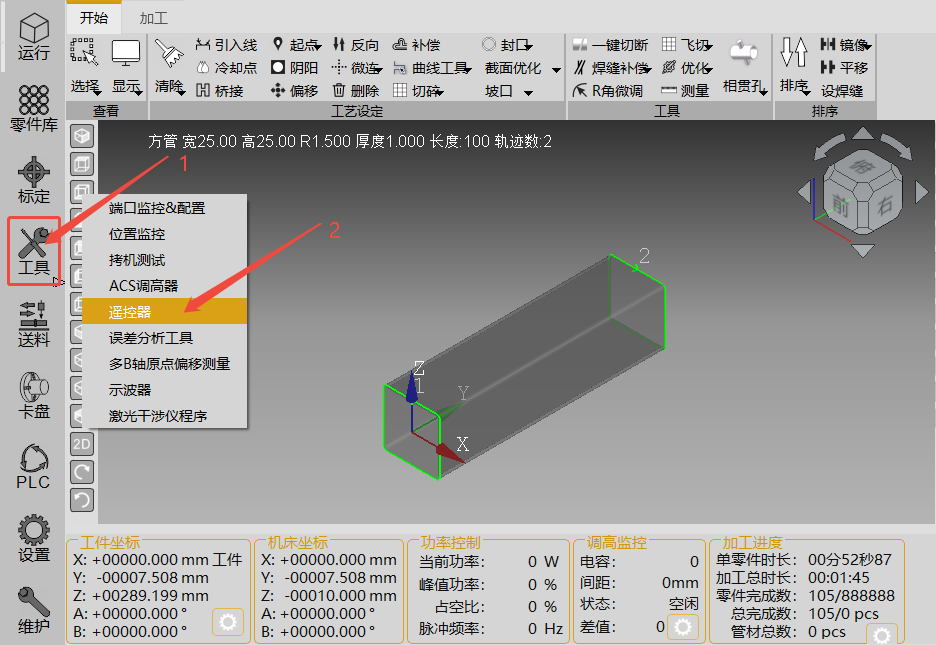Open gear settings in 加工进度 panel
Viewport: 936px width, 645px height.
[881, 635]
